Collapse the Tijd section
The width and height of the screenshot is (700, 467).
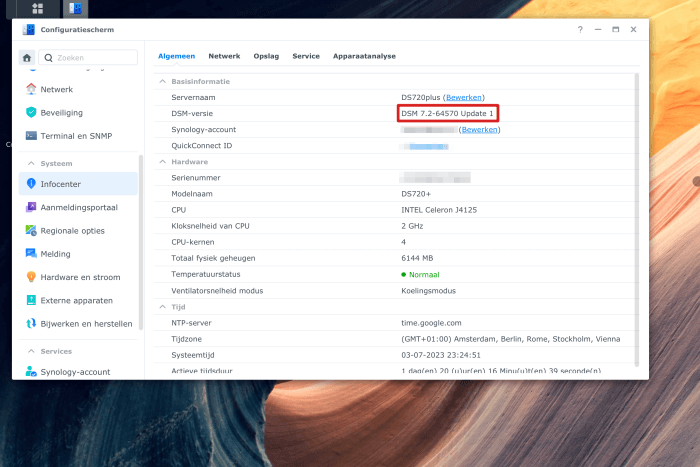162,307
